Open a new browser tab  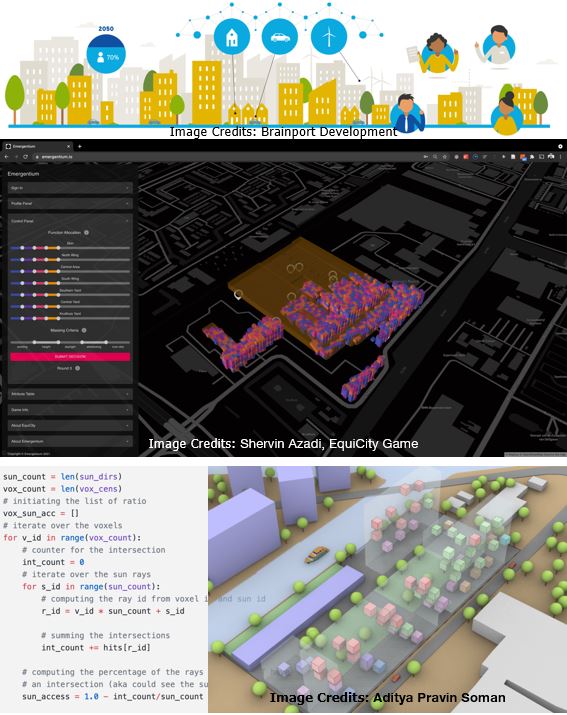click(80, 146)
